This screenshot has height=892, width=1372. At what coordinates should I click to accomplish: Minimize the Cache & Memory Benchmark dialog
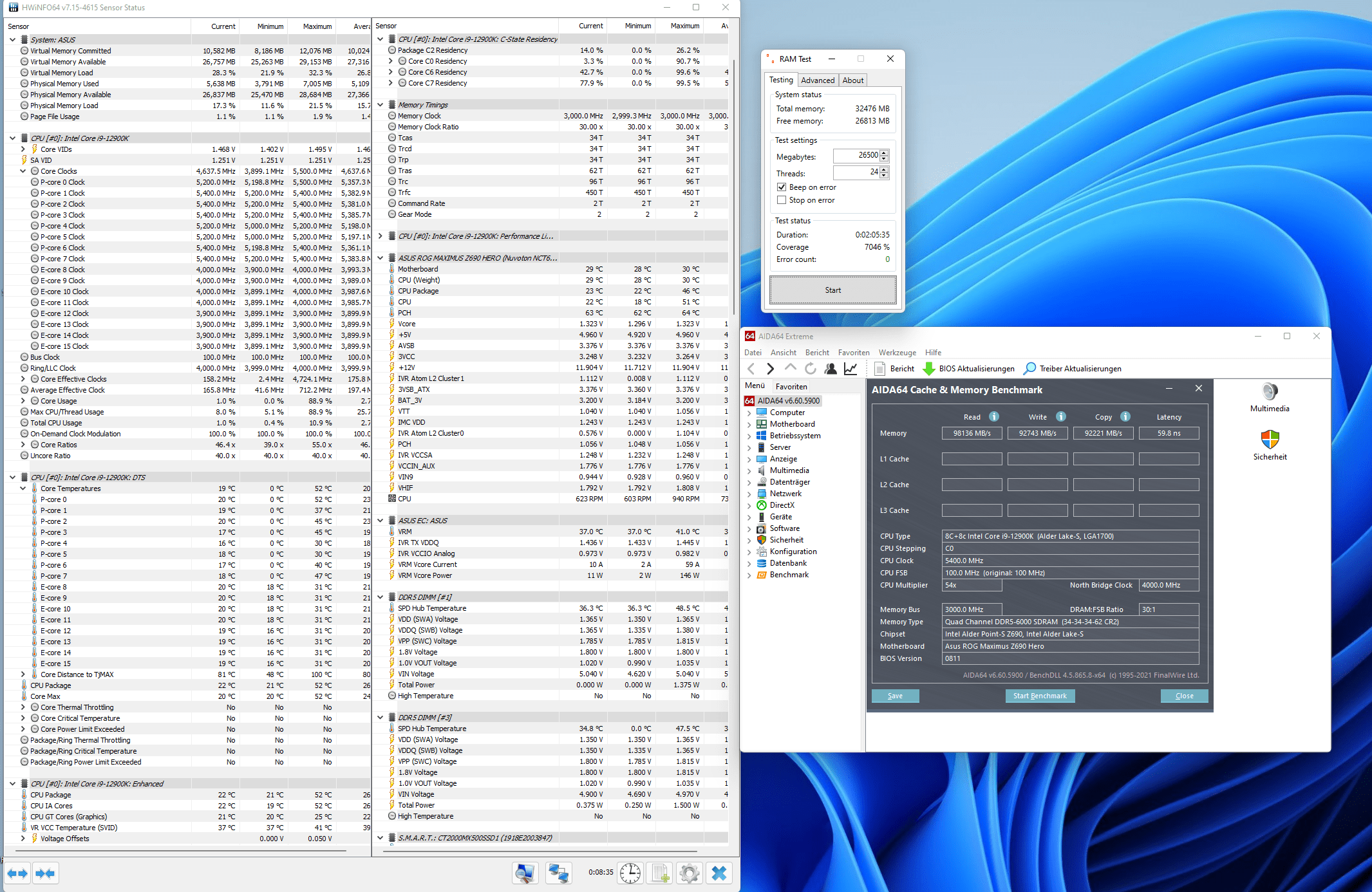1169,389
